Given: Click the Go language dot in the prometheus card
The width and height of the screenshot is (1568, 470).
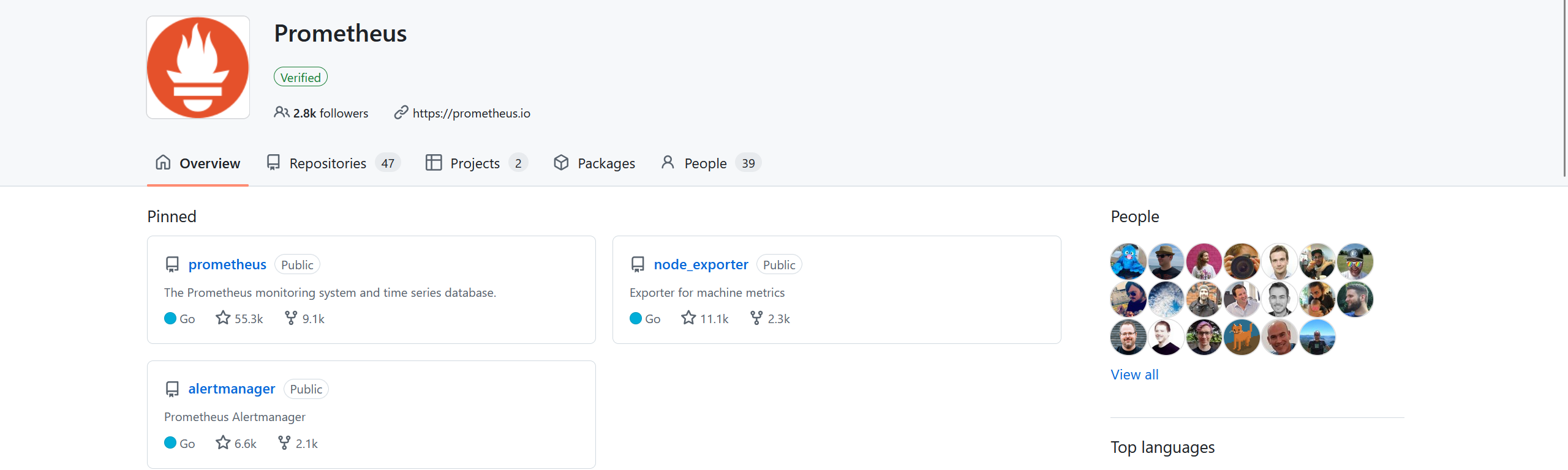Looking at the screenshot, I should (x=170, y=318).
